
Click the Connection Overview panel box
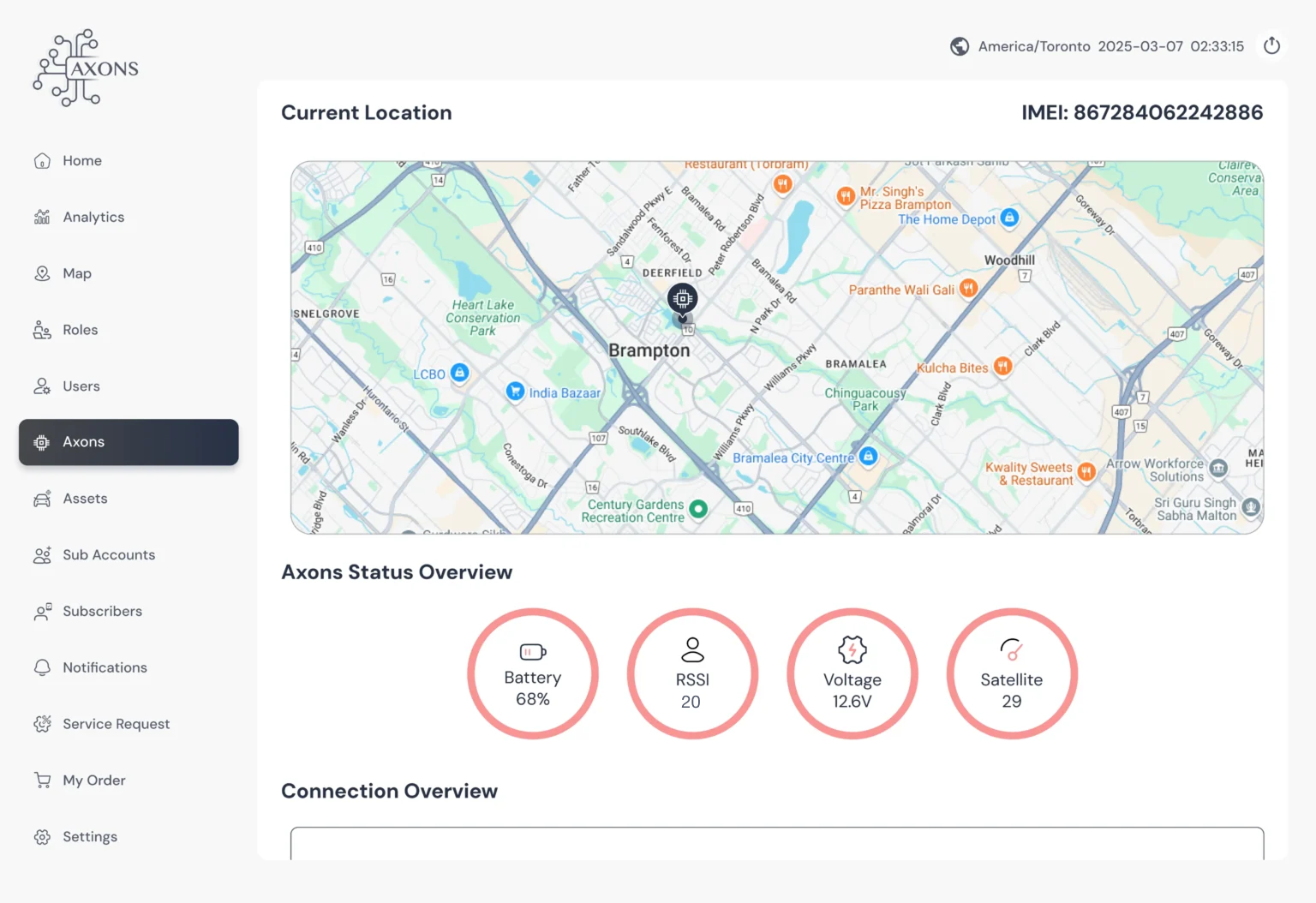776,844
